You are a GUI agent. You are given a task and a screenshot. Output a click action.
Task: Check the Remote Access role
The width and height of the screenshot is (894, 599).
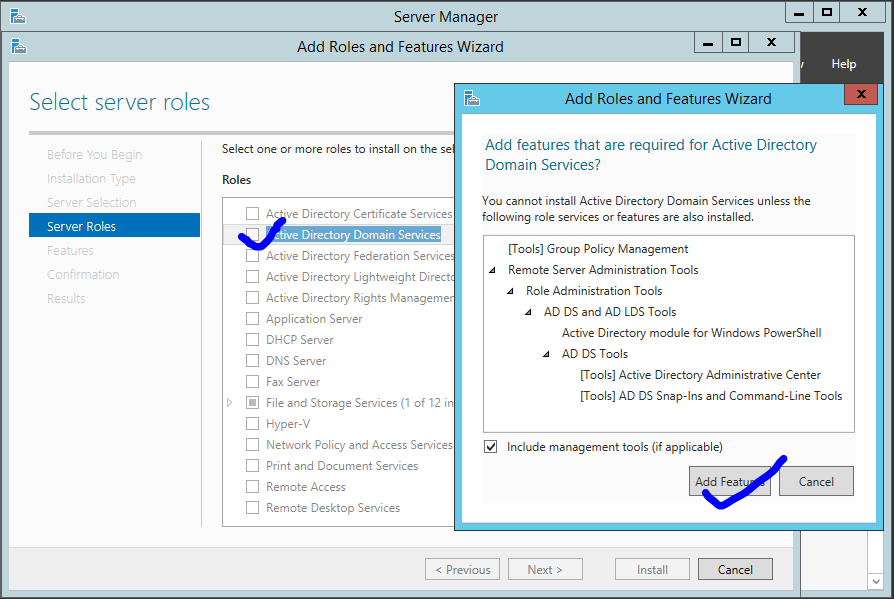[x=252, y=487]
